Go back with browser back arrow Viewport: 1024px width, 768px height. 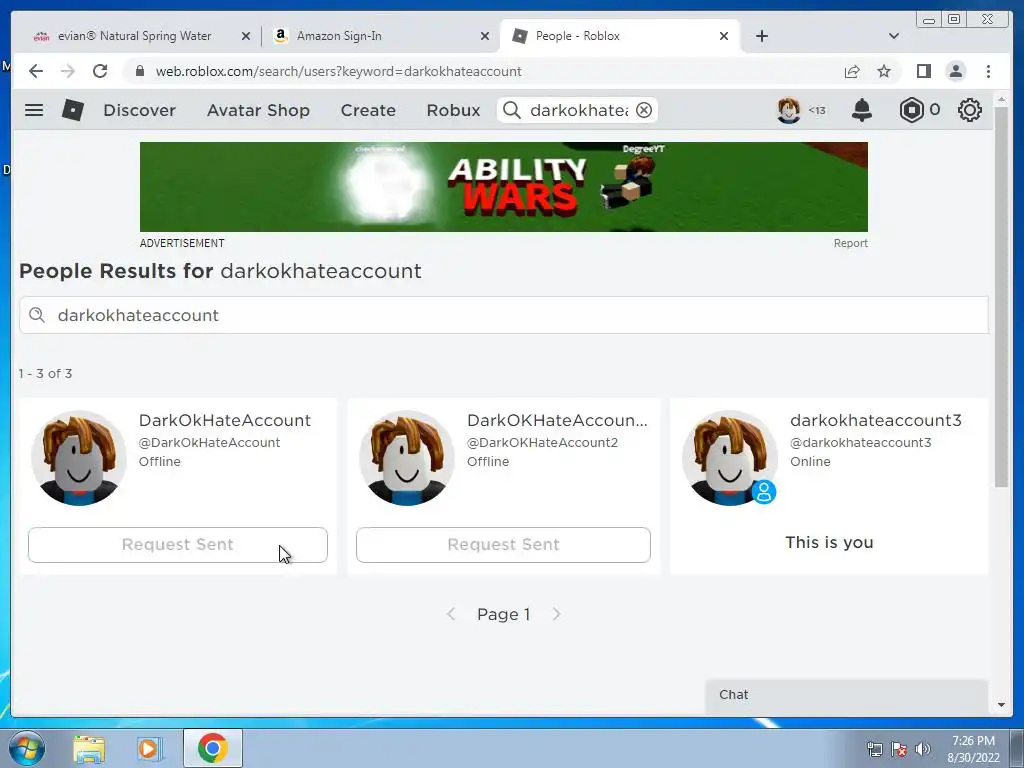[x=36, y=71]
